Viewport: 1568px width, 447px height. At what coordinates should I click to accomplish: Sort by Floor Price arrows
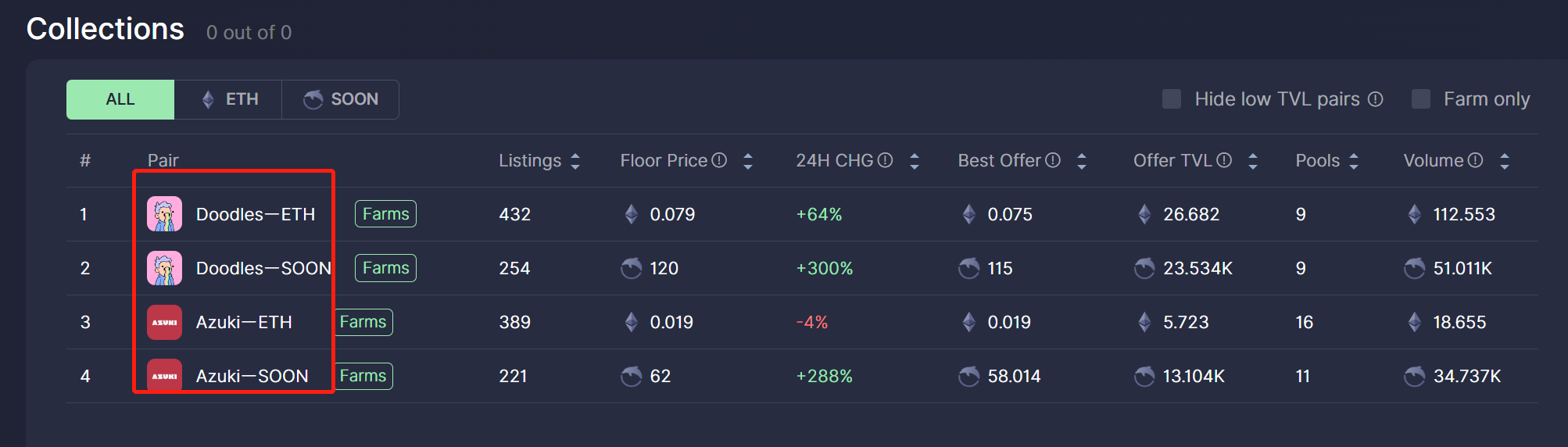click(x=748, y=161)
